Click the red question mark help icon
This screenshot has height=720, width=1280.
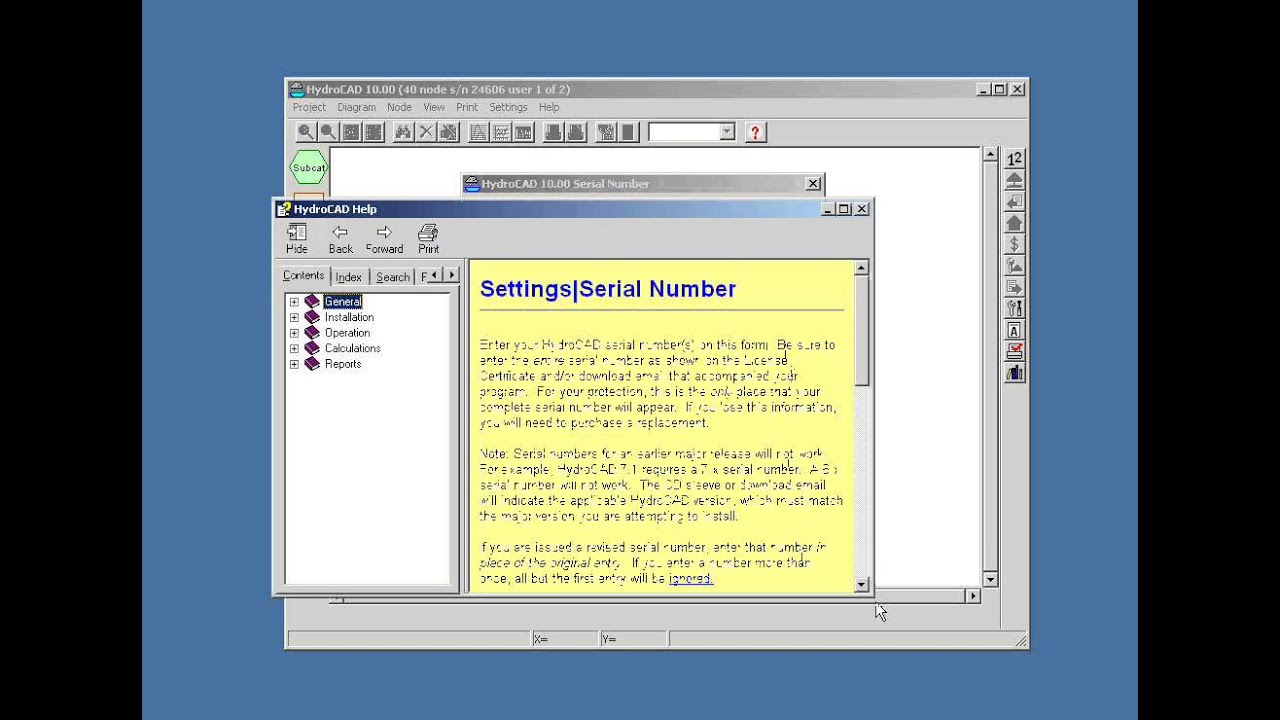[755, 132]
